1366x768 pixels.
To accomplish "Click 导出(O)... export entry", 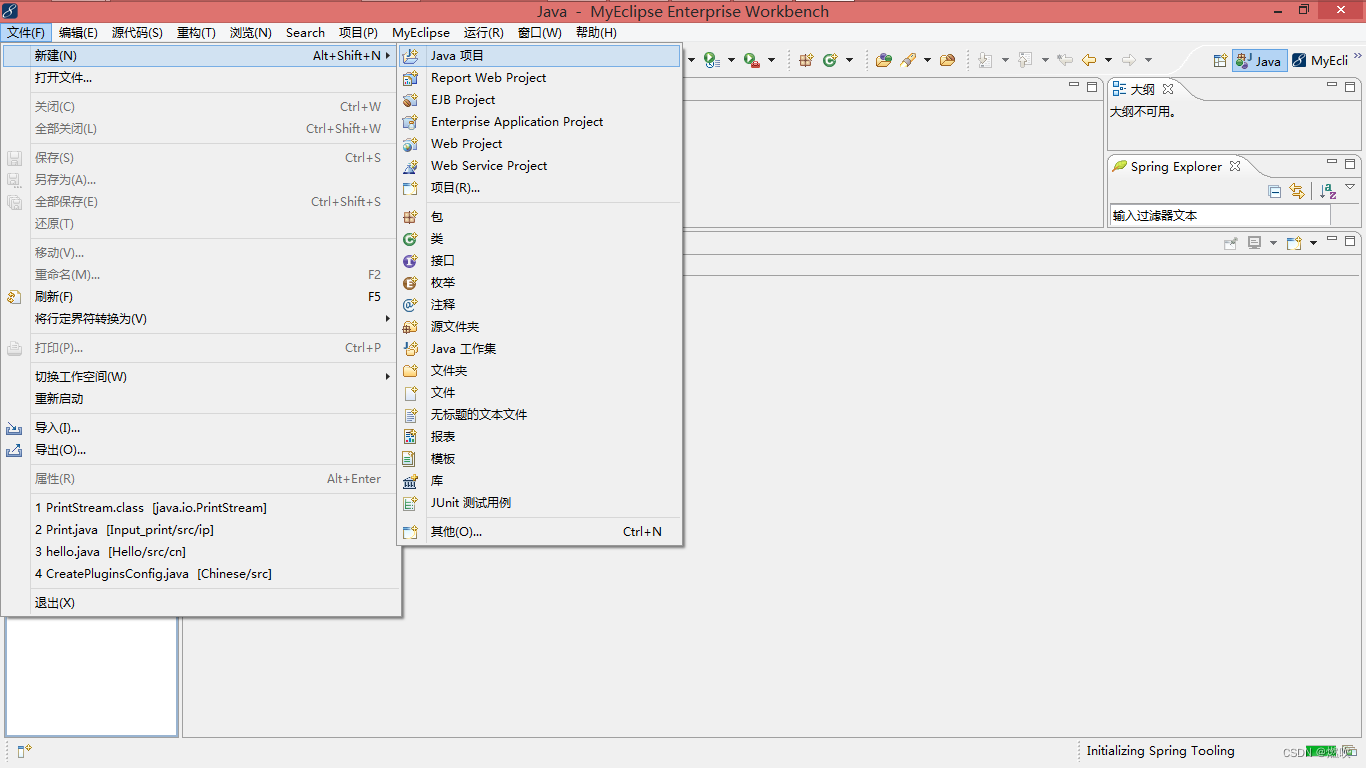I will 200,450.
